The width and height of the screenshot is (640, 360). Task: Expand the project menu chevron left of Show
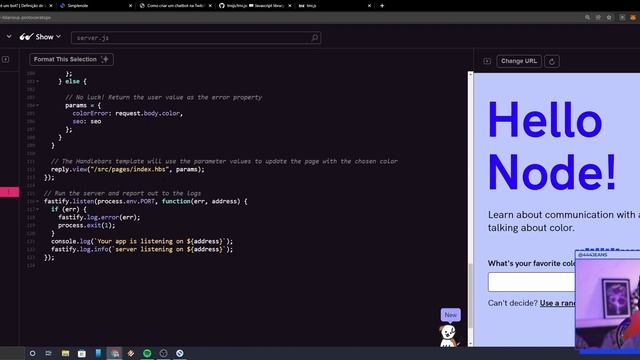(9, 36)
